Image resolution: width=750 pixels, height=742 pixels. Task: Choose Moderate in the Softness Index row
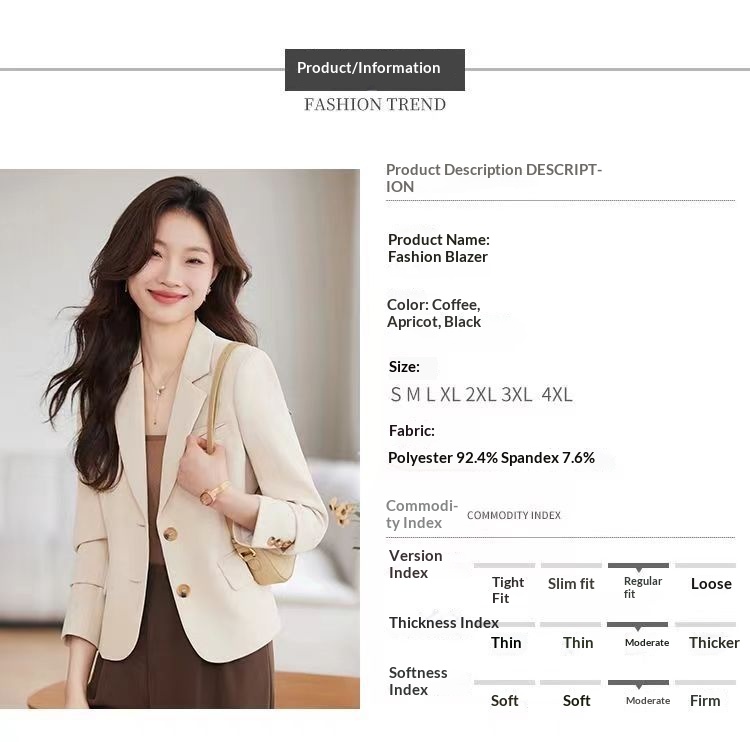pyautogui.click(x=648, y=701)
